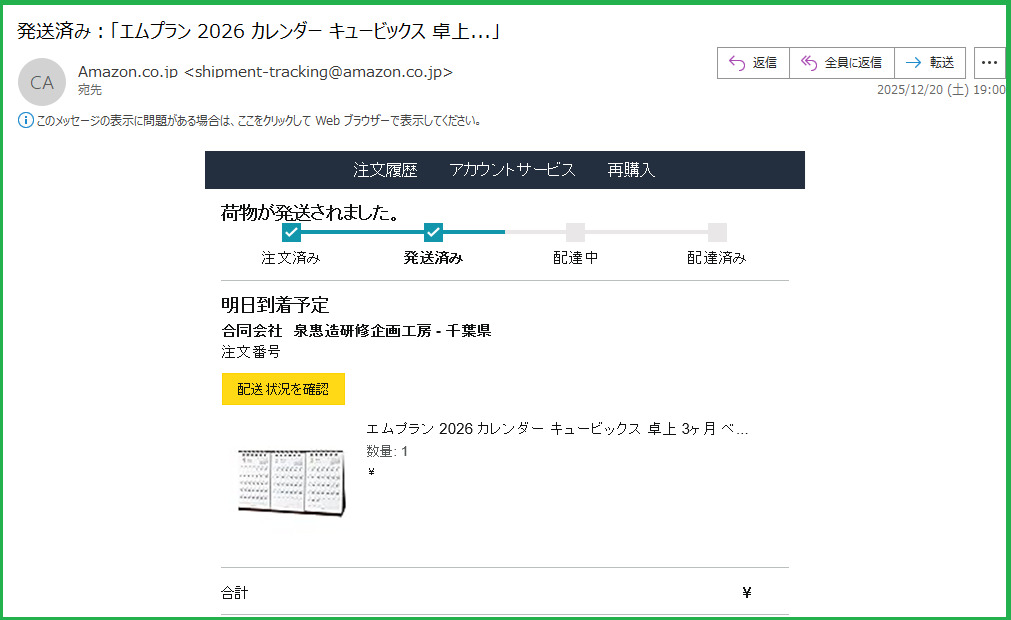Open message in web browser notice link
1011x620 pixels.
pyautogui.click(x=260, y=121)
